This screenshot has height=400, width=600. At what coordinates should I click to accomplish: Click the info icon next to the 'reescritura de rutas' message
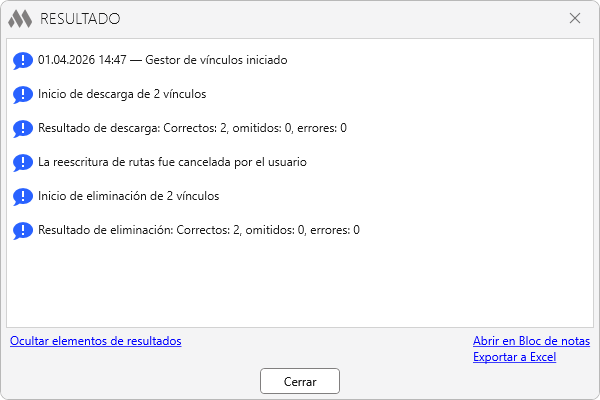pos(22,163)
